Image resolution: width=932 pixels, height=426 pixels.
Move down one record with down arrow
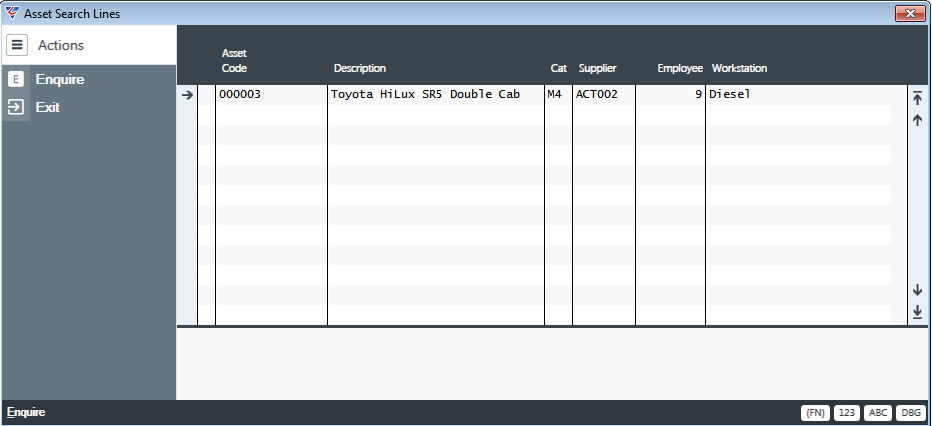(917, 290)
